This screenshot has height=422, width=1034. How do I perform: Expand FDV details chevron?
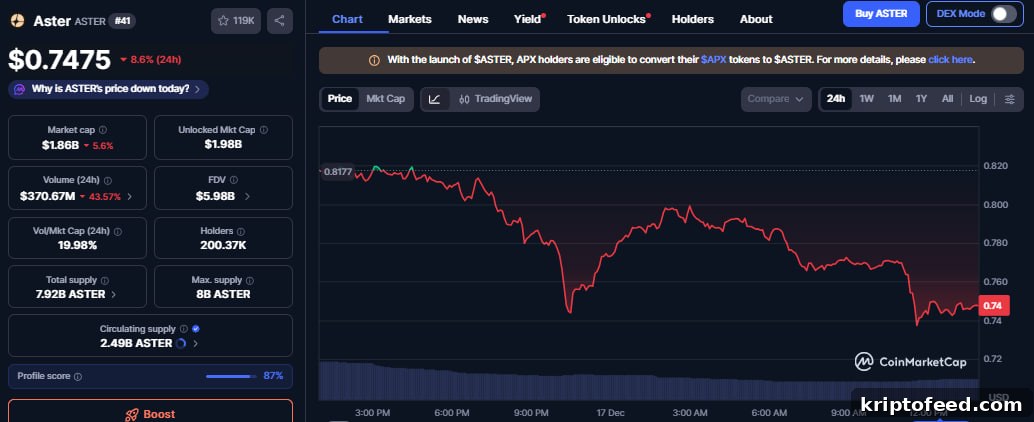(247, 196)
